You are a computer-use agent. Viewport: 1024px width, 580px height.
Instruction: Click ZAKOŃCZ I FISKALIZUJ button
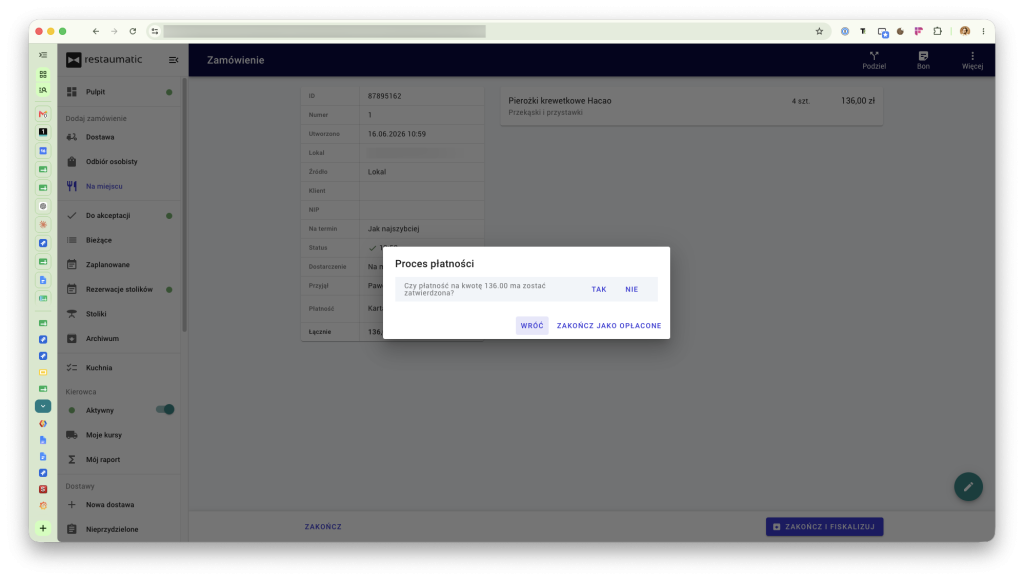(x=824, y=526)
